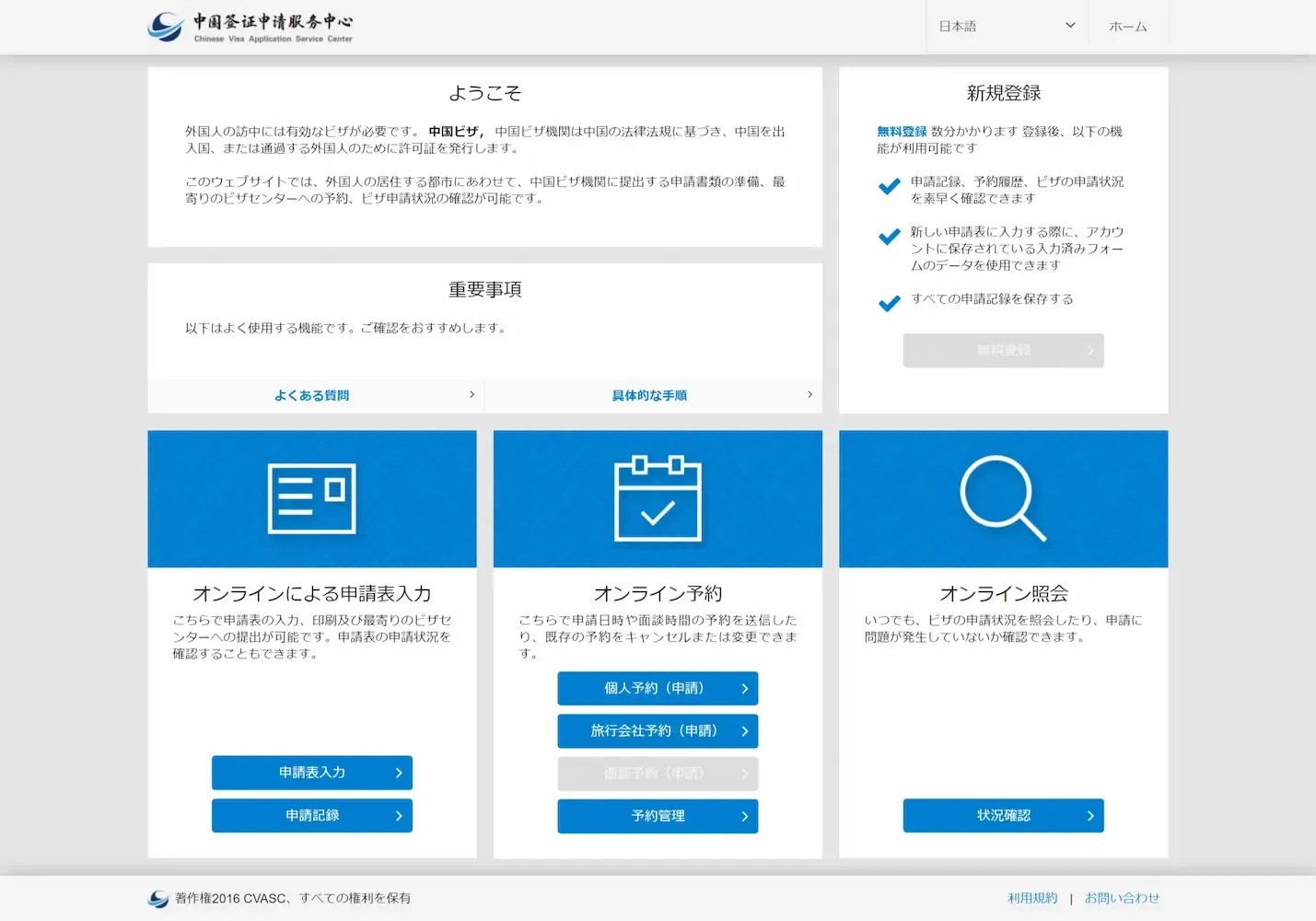Expand 具体的な手順 via its chevron
Viewport: 1316px width, 921px height.
click(809, 394)
